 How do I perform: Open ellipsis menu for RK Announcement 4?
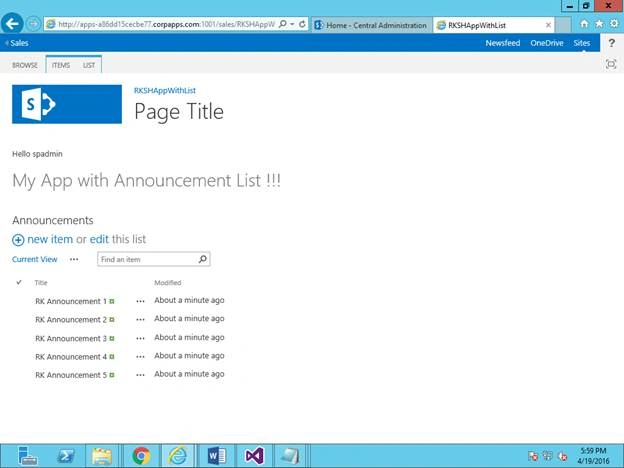point(140,357)
